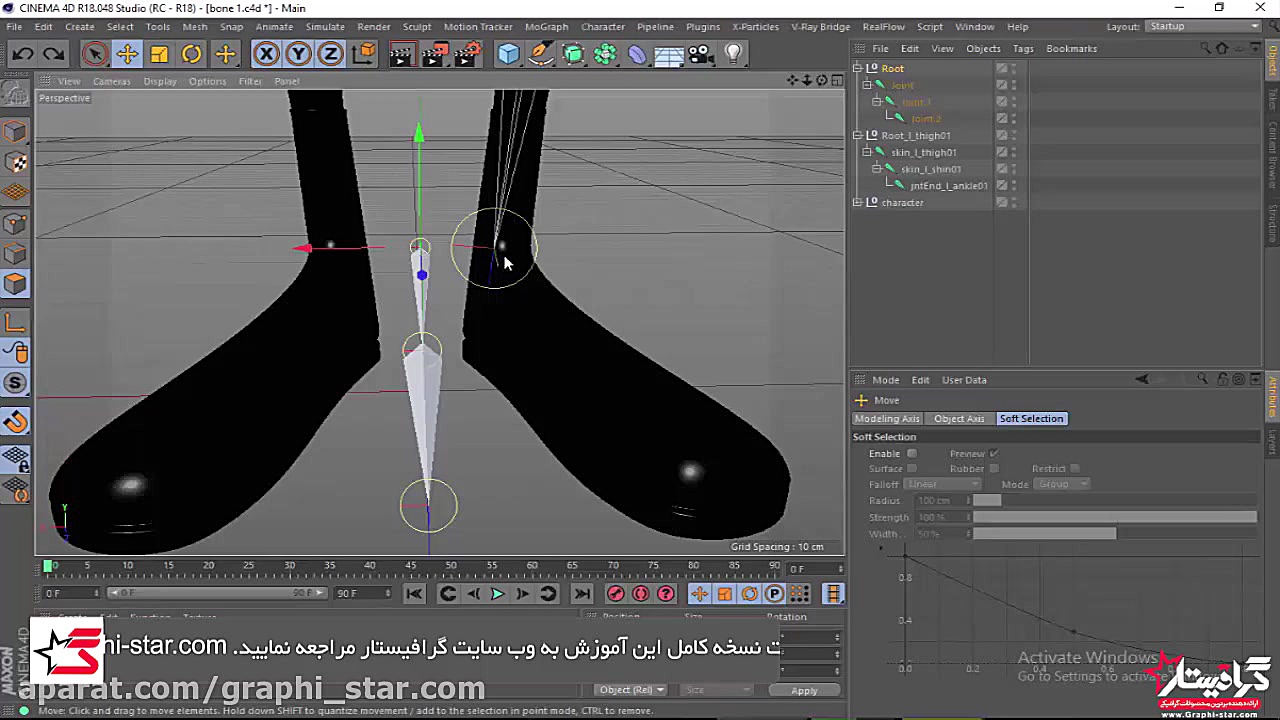Click the Undo arrow icon

click(23, 54)
